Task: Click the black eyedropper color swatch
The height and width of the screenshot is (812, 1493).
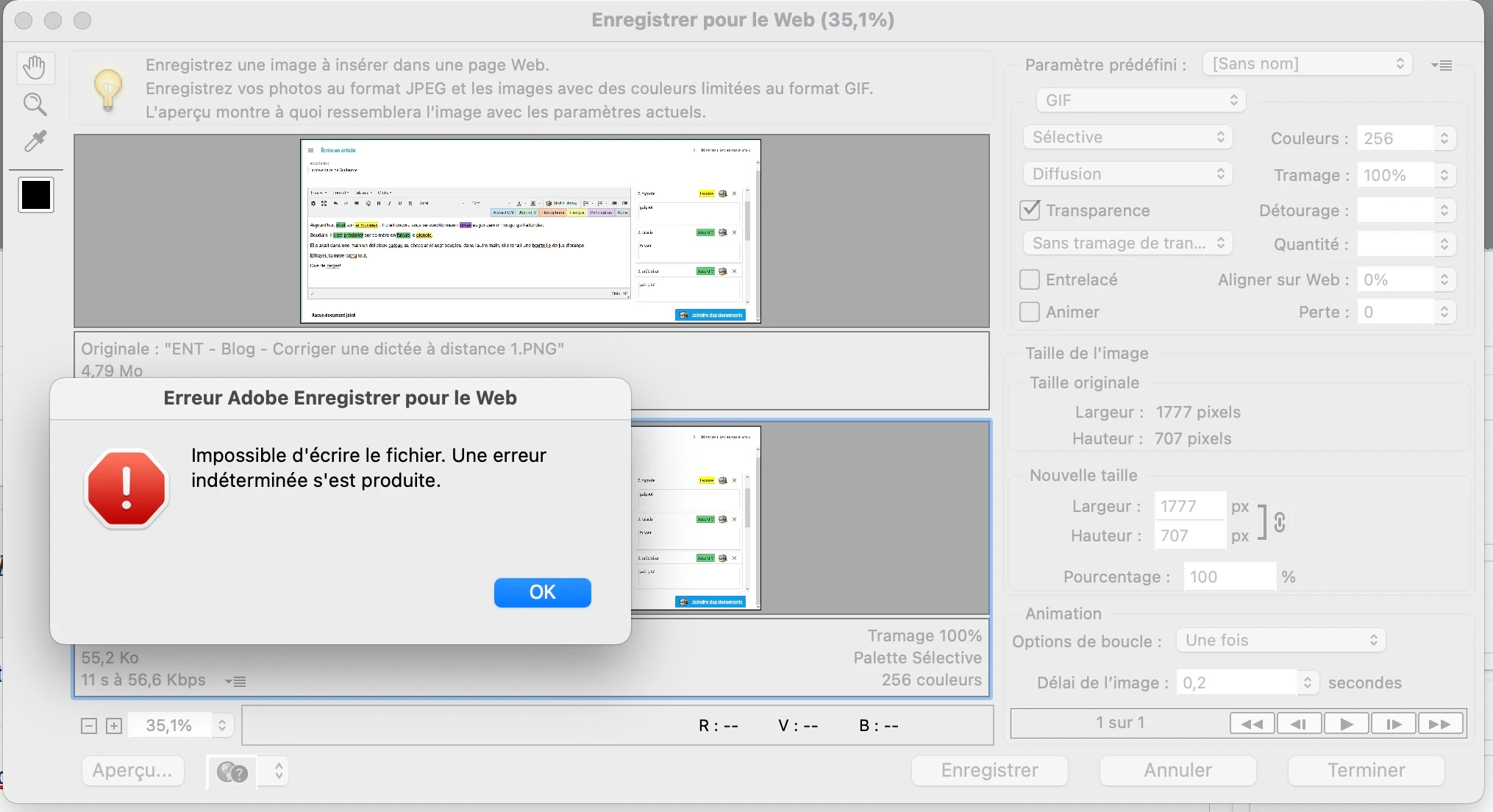Action: tap(36, 195)
